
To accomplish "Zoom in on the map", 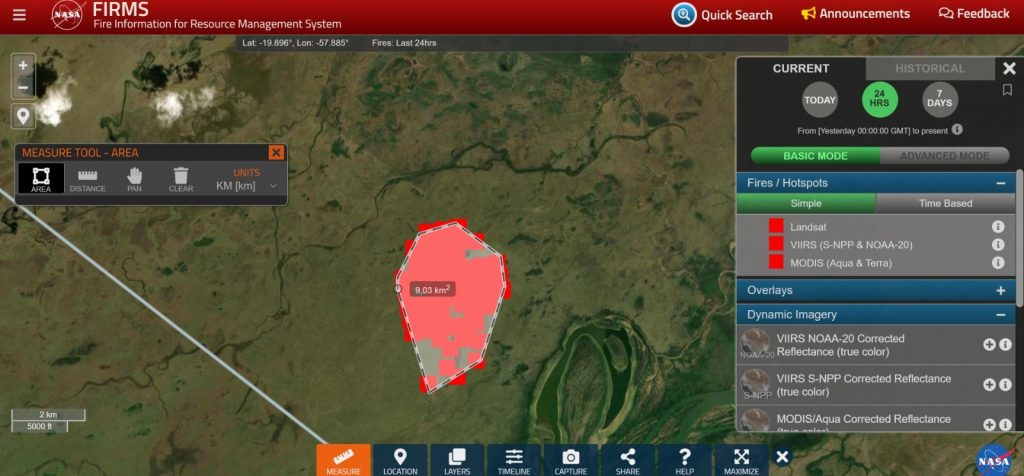I will tap(23, 66).
